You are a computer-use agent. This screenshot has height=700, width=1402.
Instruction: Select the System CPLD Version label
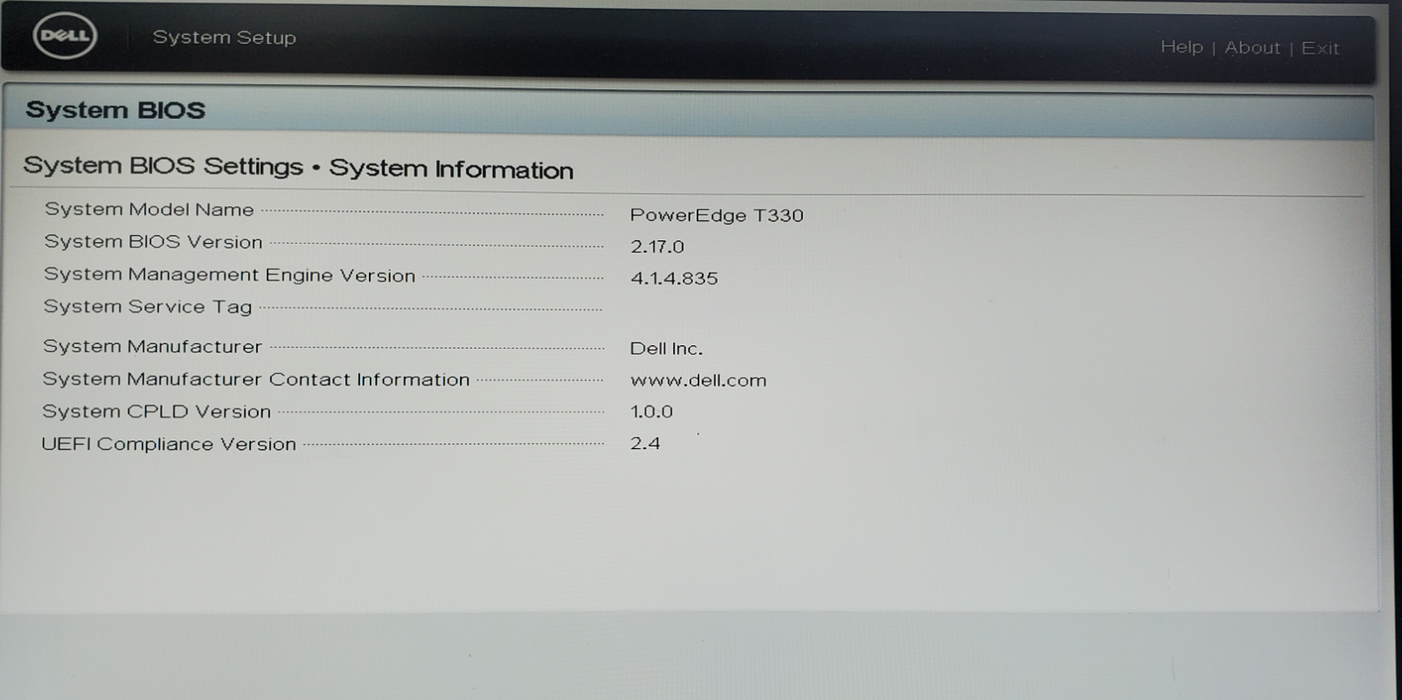click(156, 412)
